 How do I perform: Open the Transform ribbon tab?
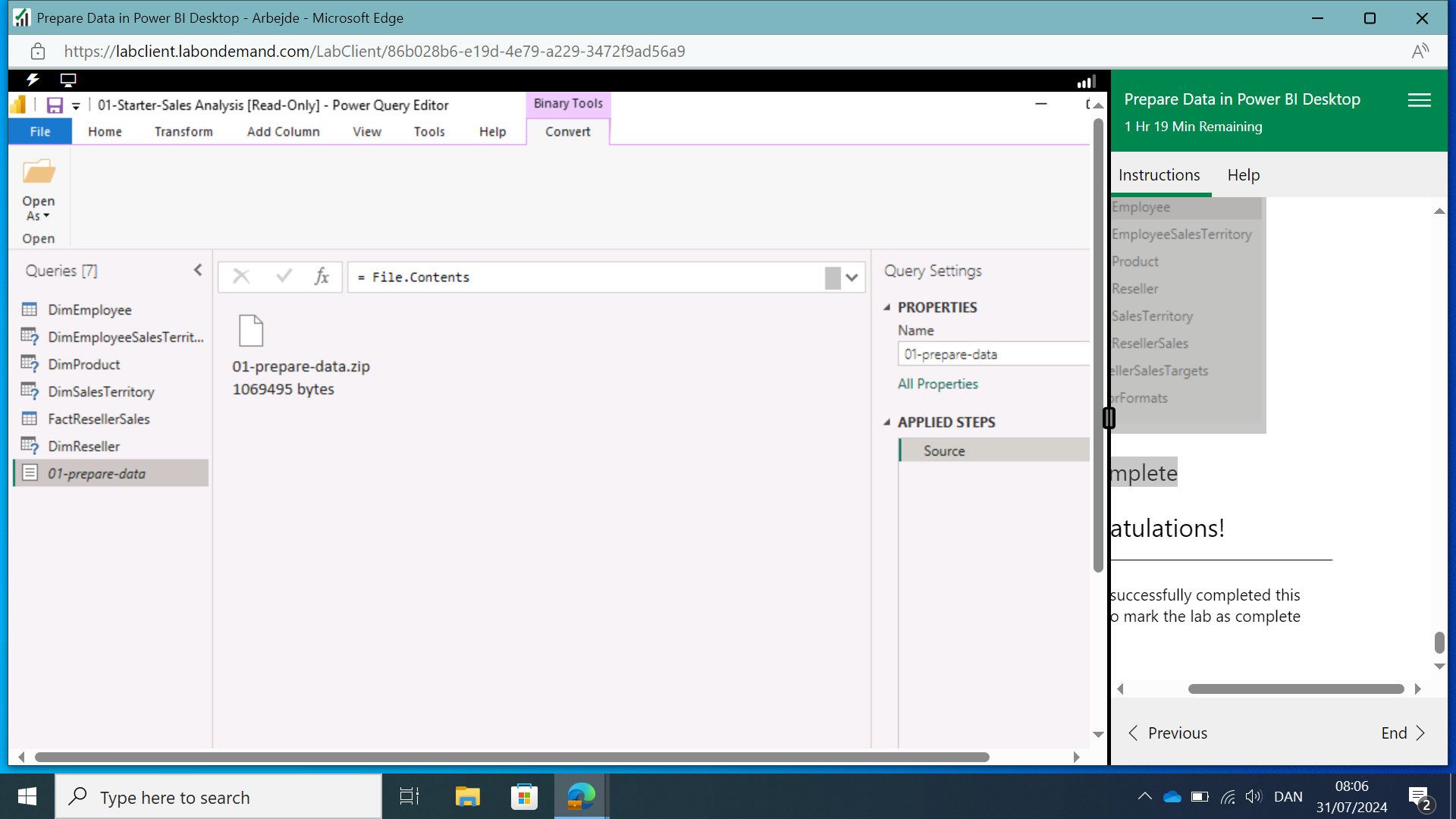(184, 131)
